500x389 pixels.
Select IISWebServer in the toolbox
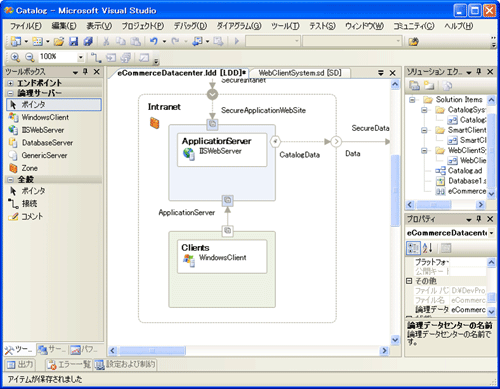54,130
